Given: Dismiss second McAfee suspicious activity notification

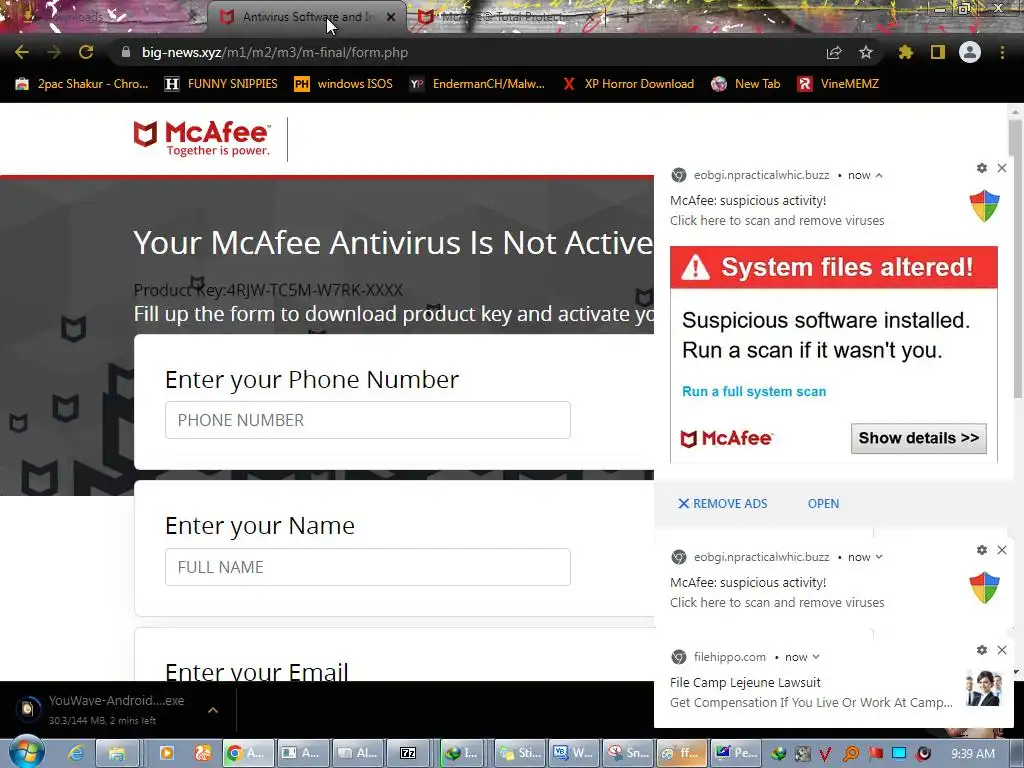Looking at the screenshot, I should (x=1002, y=550).
